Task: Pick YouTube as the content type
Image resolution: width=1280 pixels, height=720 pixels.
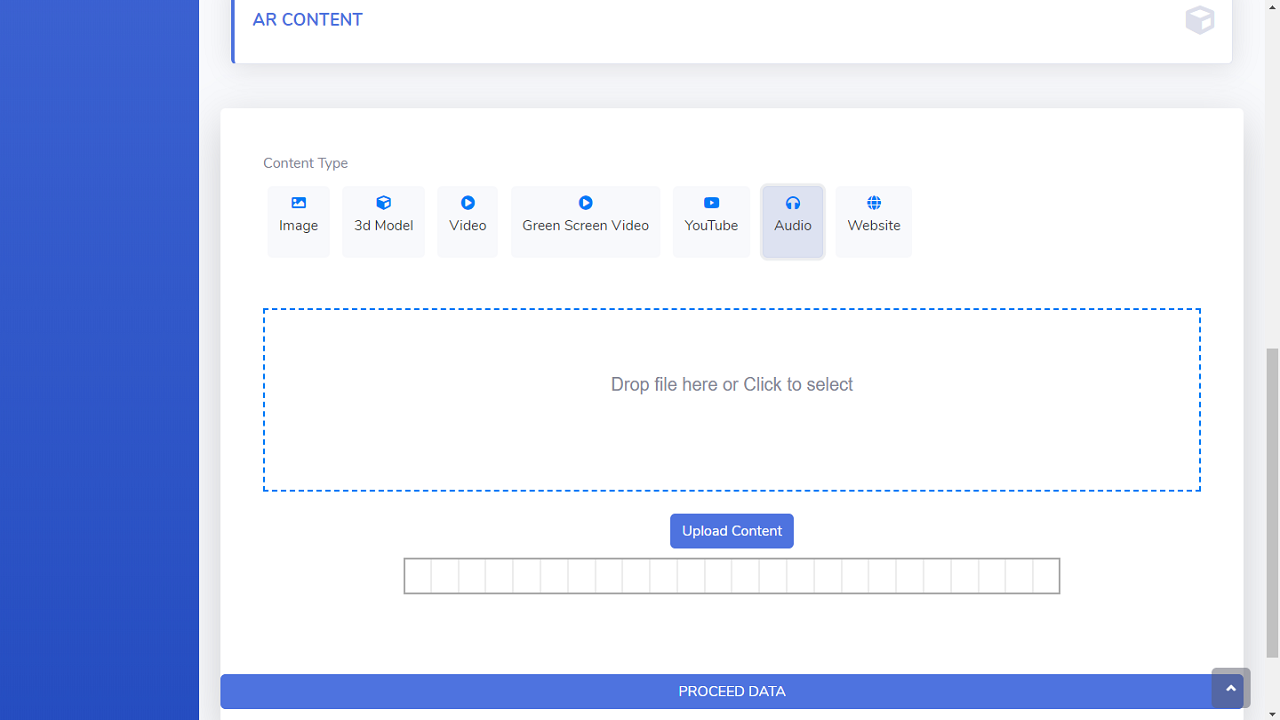Action: pos(711,222)
